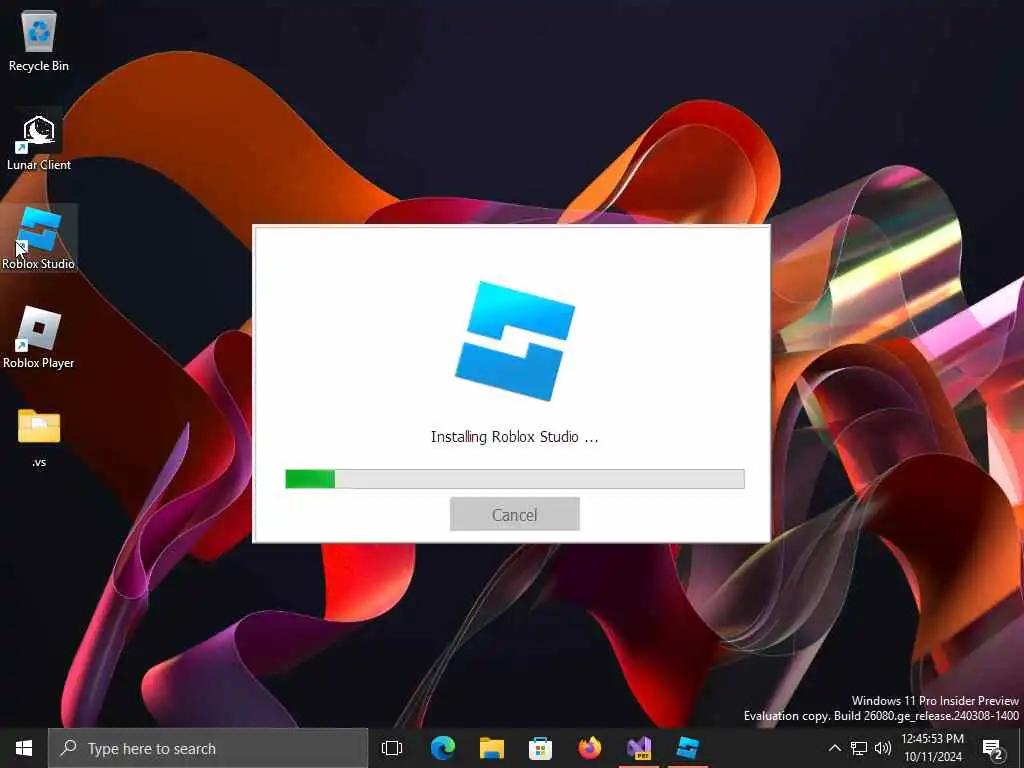Show hidden system tray icons
Screen dimensions: 1024x768
pos(835,748)
